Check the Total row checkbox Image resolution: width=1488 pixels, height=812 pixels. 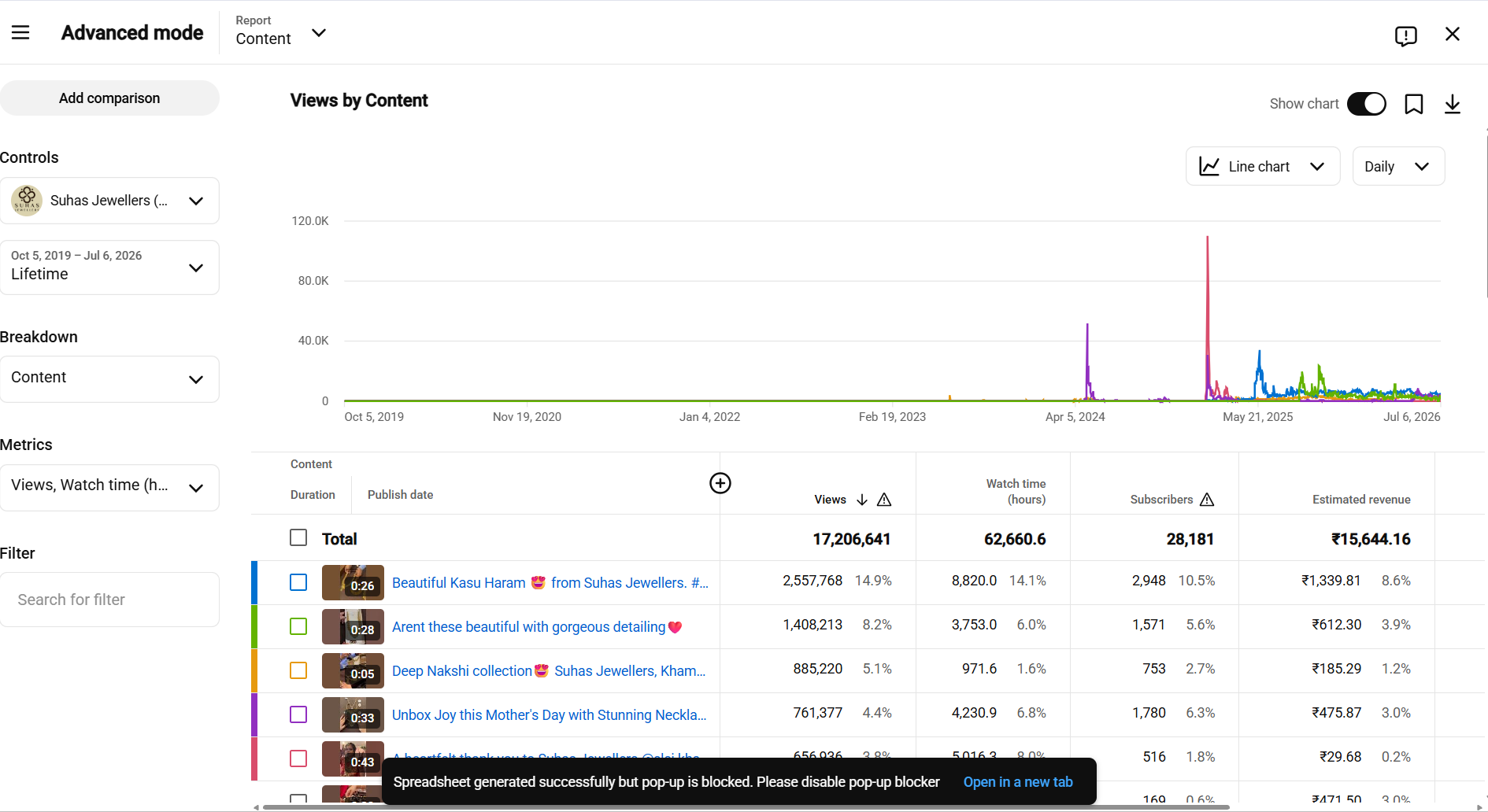point(298,537)
